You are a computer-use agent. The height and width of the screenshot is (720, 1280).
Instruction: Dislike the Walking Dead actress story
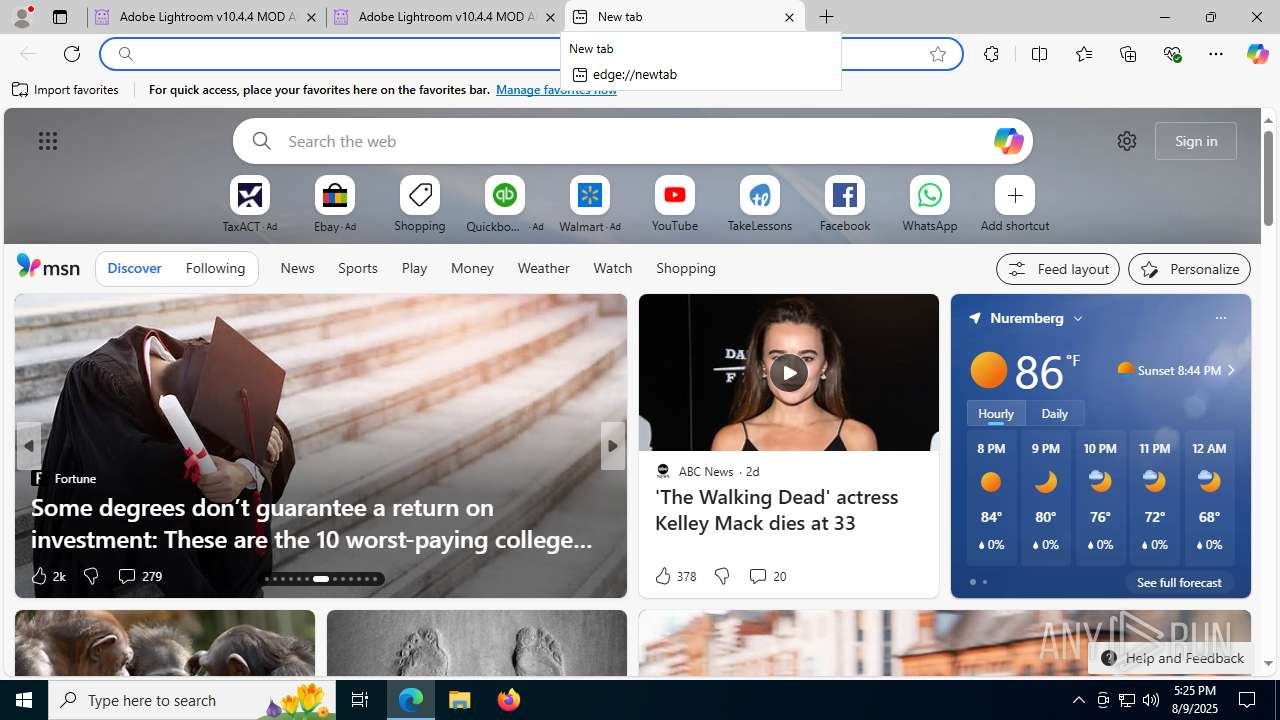[x=722, y=576]
